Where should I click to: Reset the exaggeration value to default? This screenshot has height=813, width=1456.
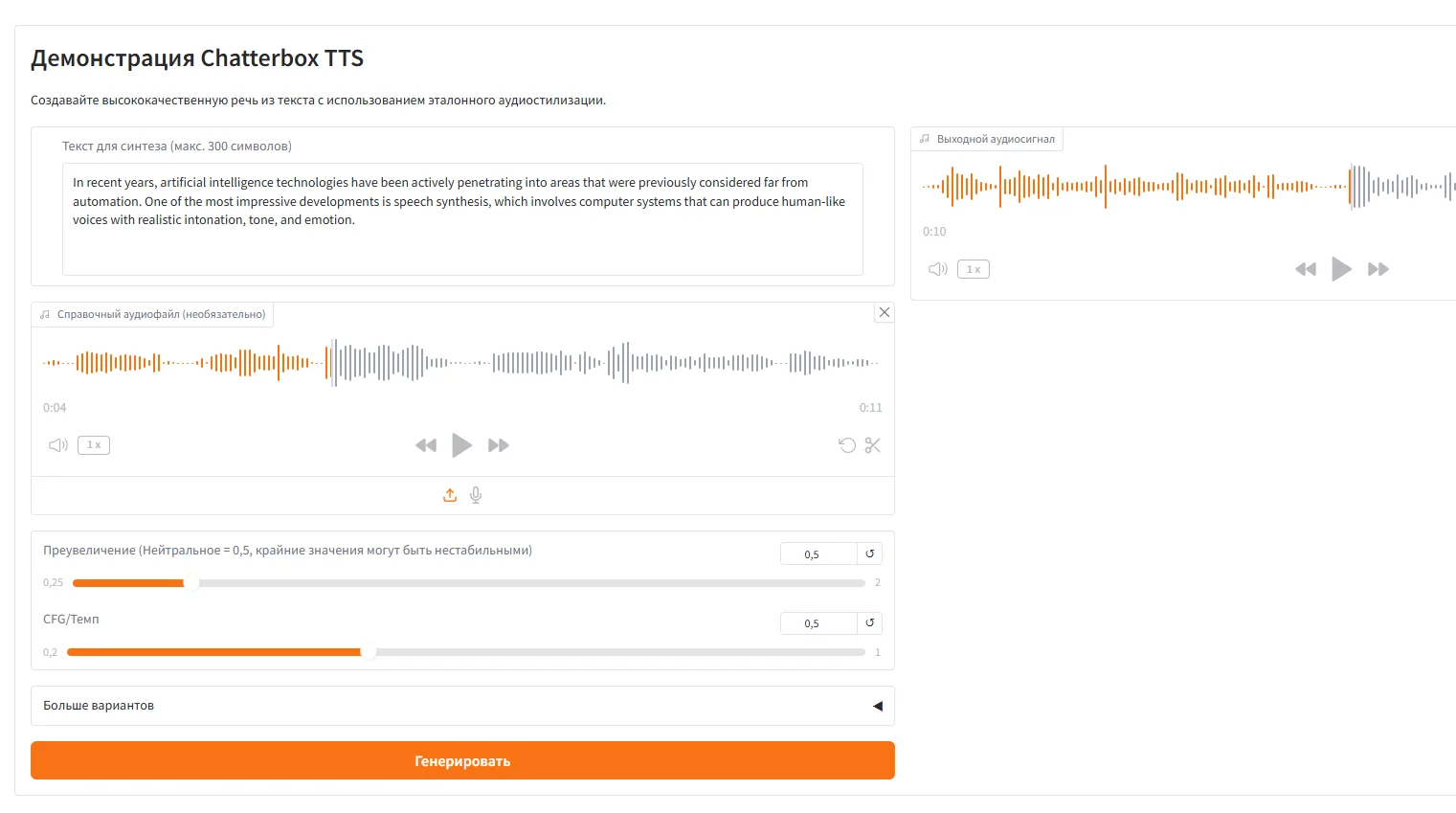(x=870, y=553)
